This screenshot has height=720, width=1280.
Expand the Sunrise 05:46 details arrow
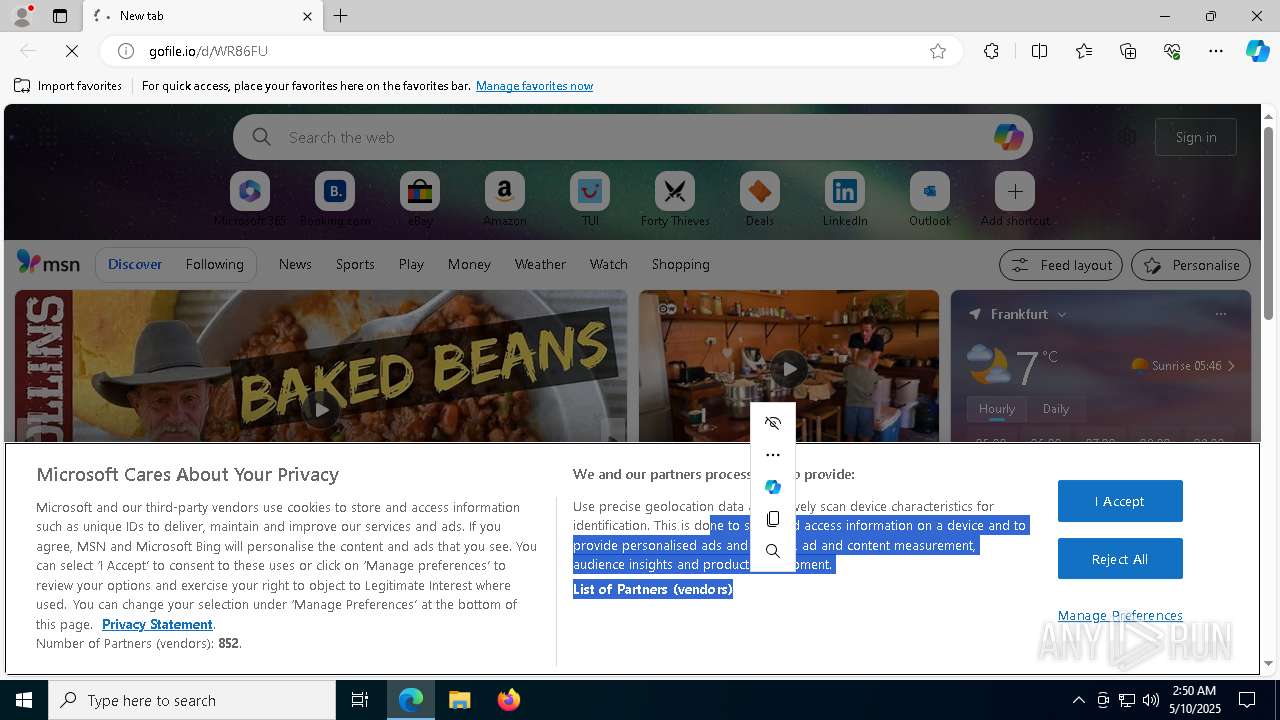[1231, 366]
